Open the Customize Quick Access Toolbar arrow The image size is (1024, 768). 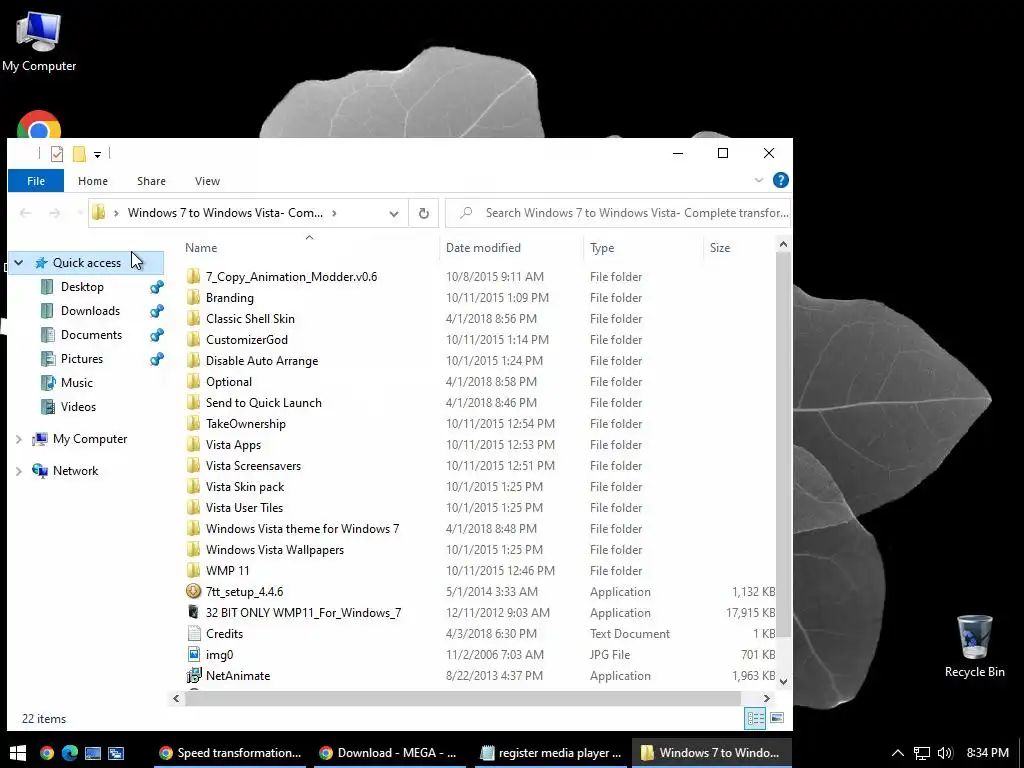point(97,155)
